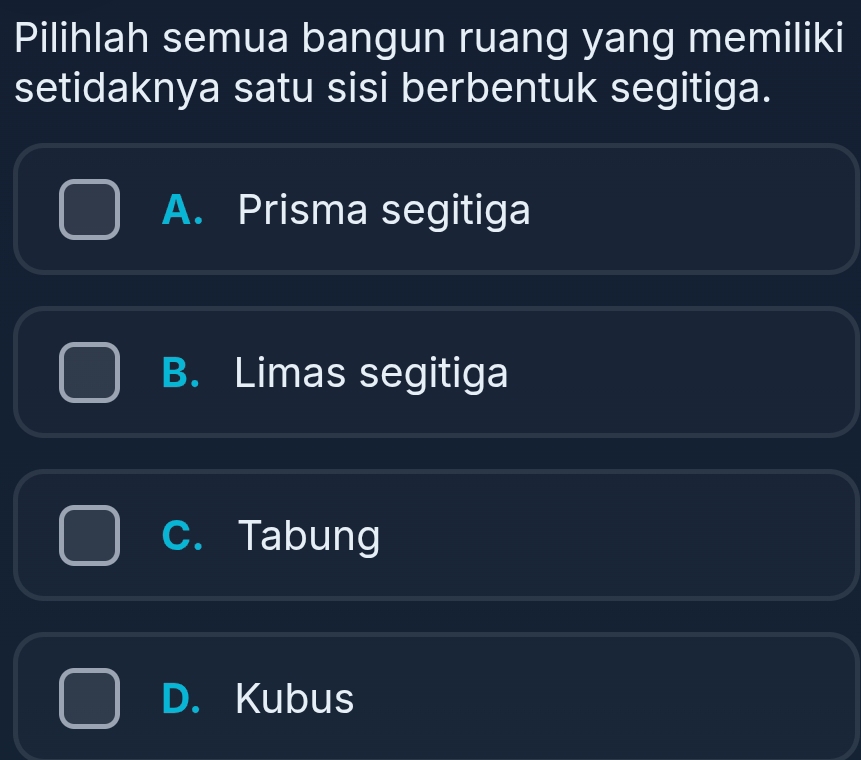Toggle the Kubus option checkbox

(x=89, y=699)
